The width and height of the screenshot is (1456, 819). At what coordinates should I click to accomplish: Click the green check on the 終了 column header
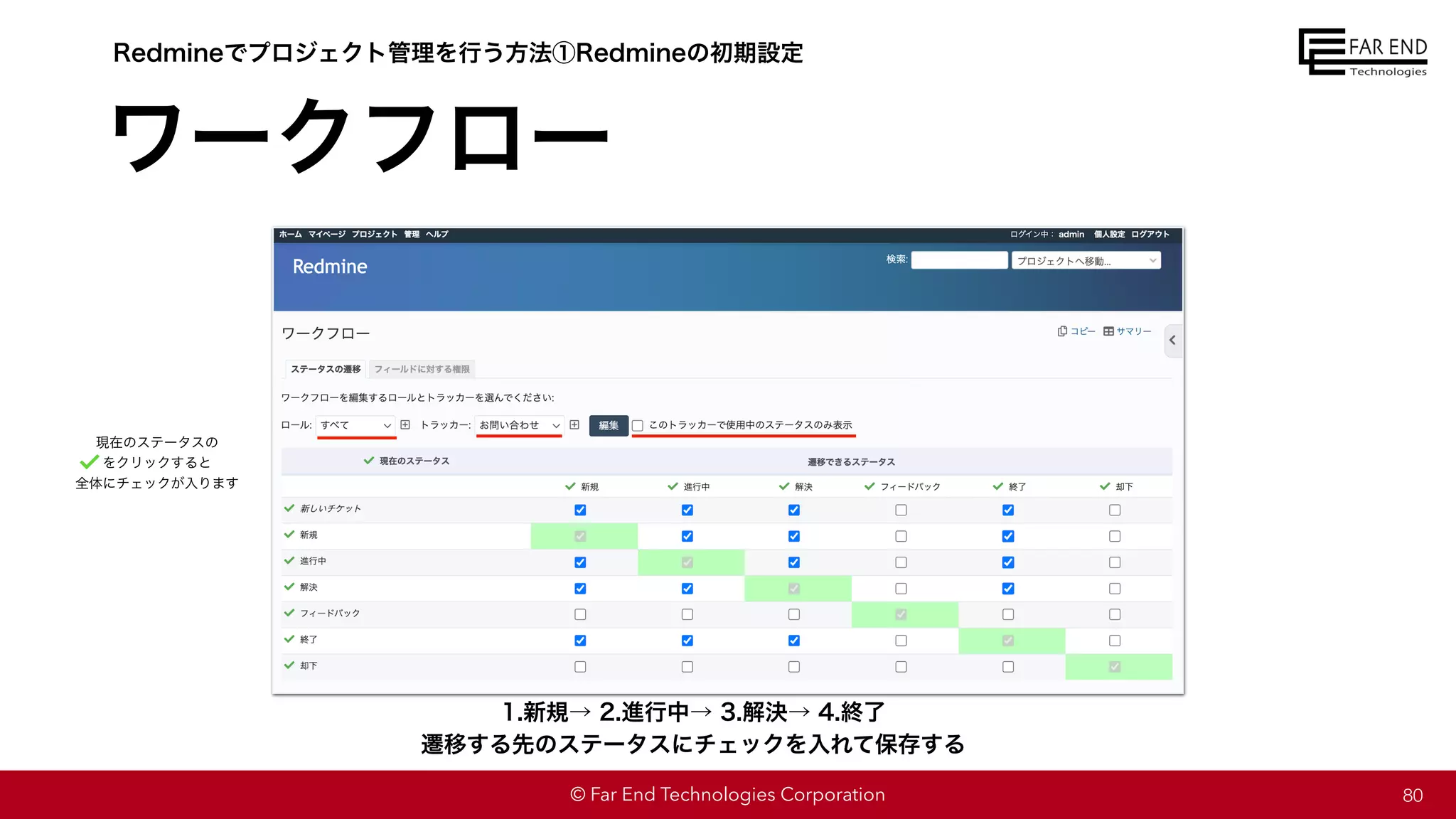998,486
